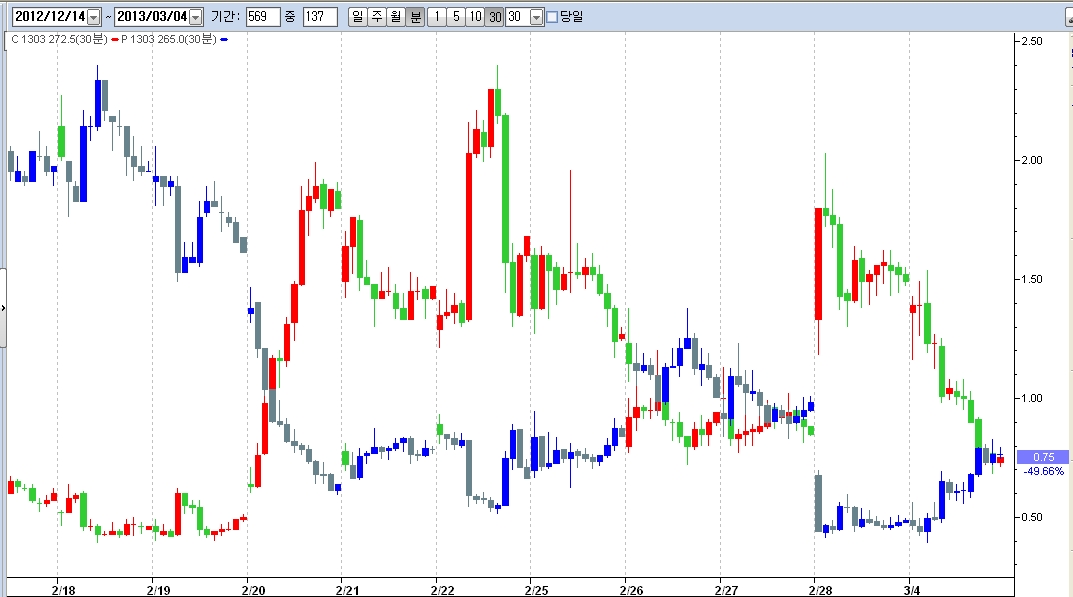
Task: Click the red call series legend marker
Action: coord(115,39)
